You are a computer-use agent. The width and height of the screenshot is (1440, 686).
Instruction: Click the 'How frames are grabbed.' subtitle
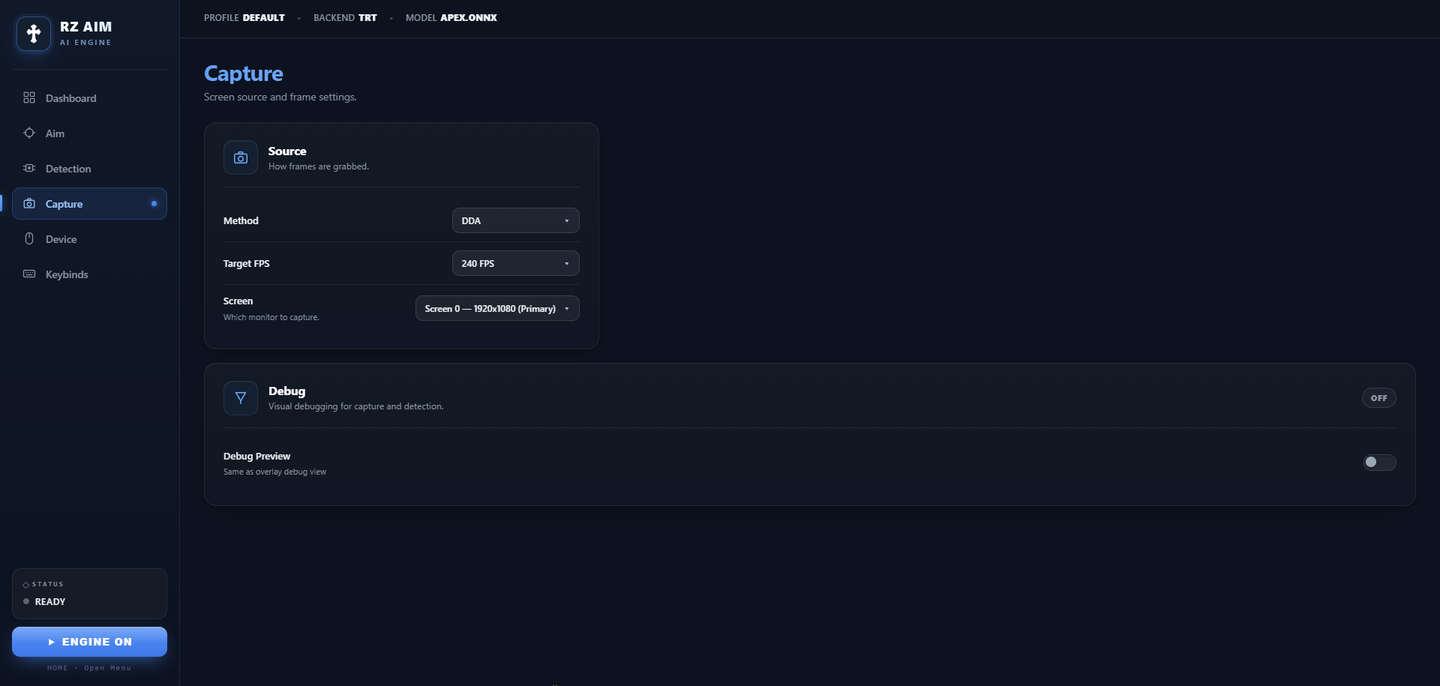click(x=318, y=166)
